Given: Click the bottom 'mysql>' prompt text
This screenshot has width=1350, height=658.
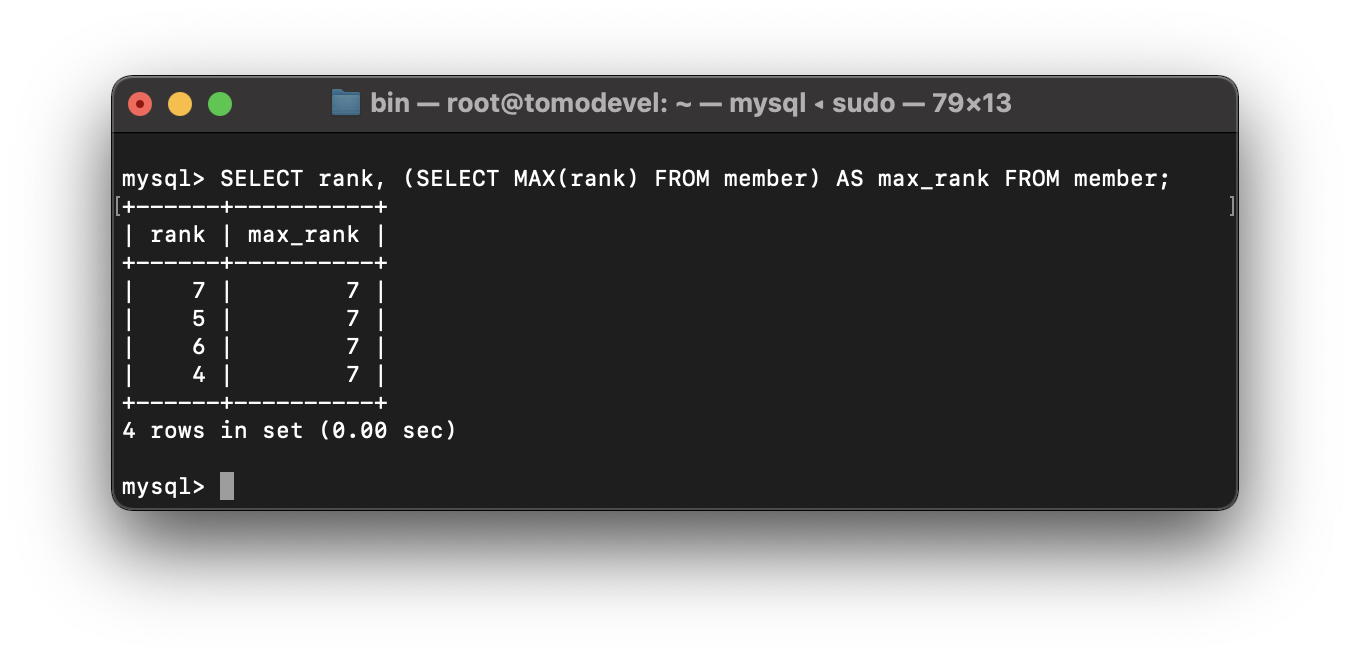Looking at the screenshot, I should (x=164, y=487).
